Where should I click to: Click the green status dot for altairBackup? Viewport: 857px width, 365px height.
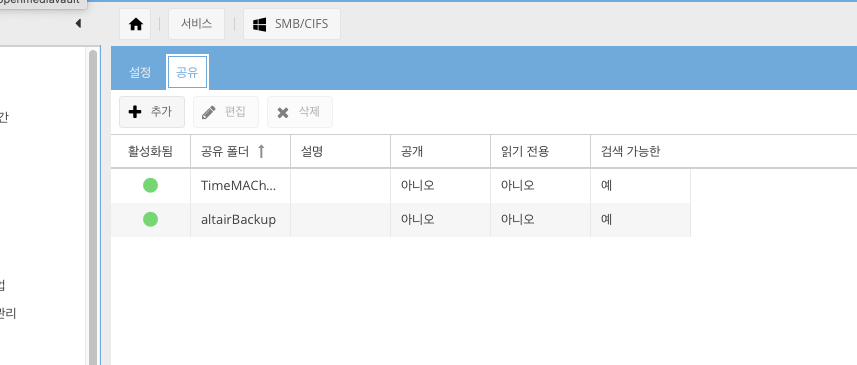tap(150, 219)
